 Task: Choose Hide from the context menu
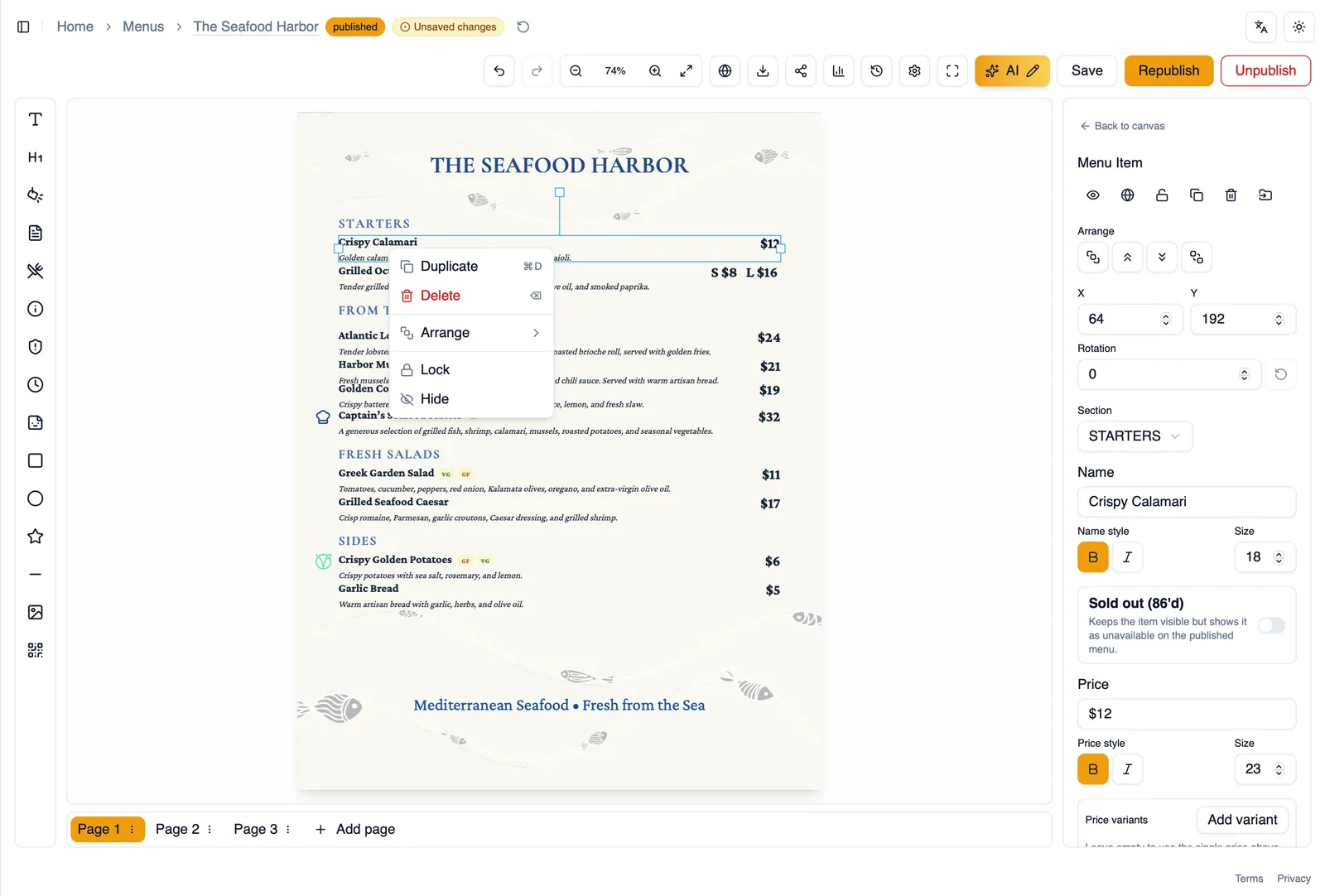pyautogui.click(x=471, y=399)
